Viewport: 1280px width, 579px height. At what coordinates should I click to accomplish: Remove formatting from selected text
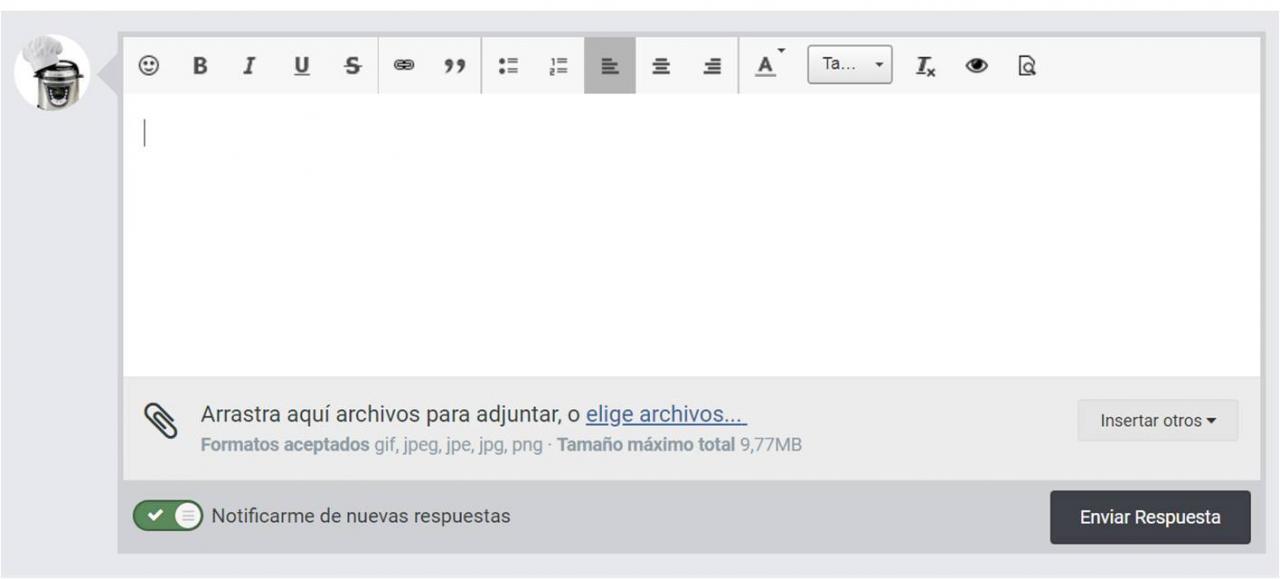tap(926, 66)
